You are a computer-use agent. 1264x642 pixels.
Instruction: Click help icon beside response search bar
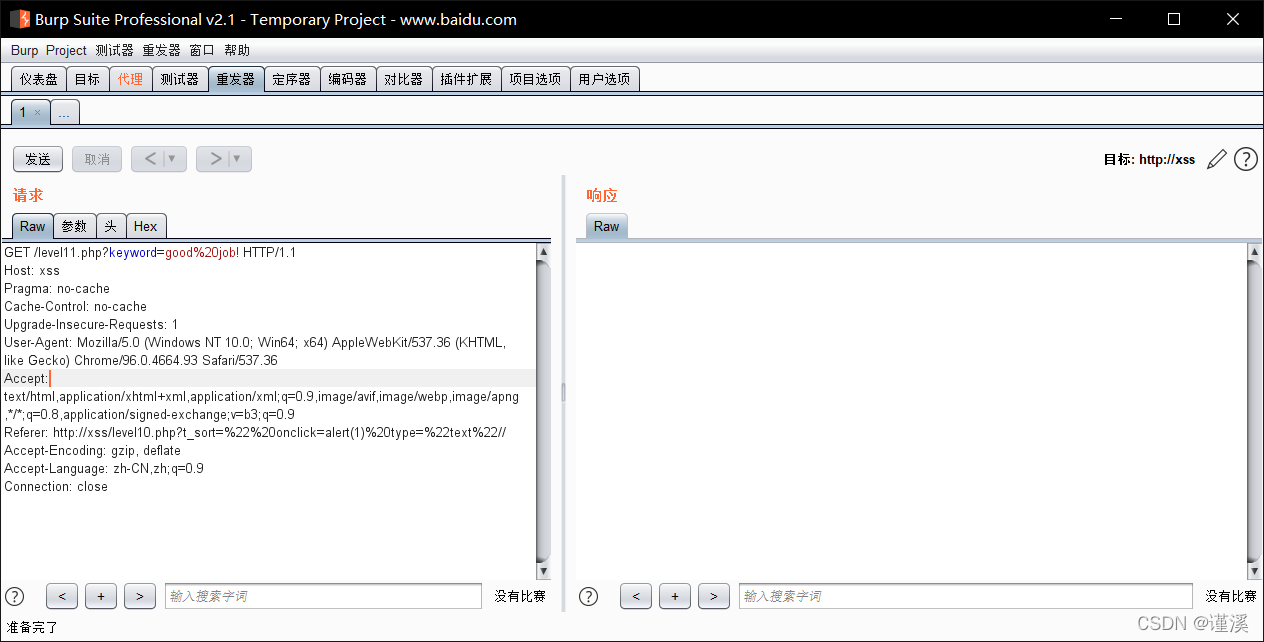[588, 596]
